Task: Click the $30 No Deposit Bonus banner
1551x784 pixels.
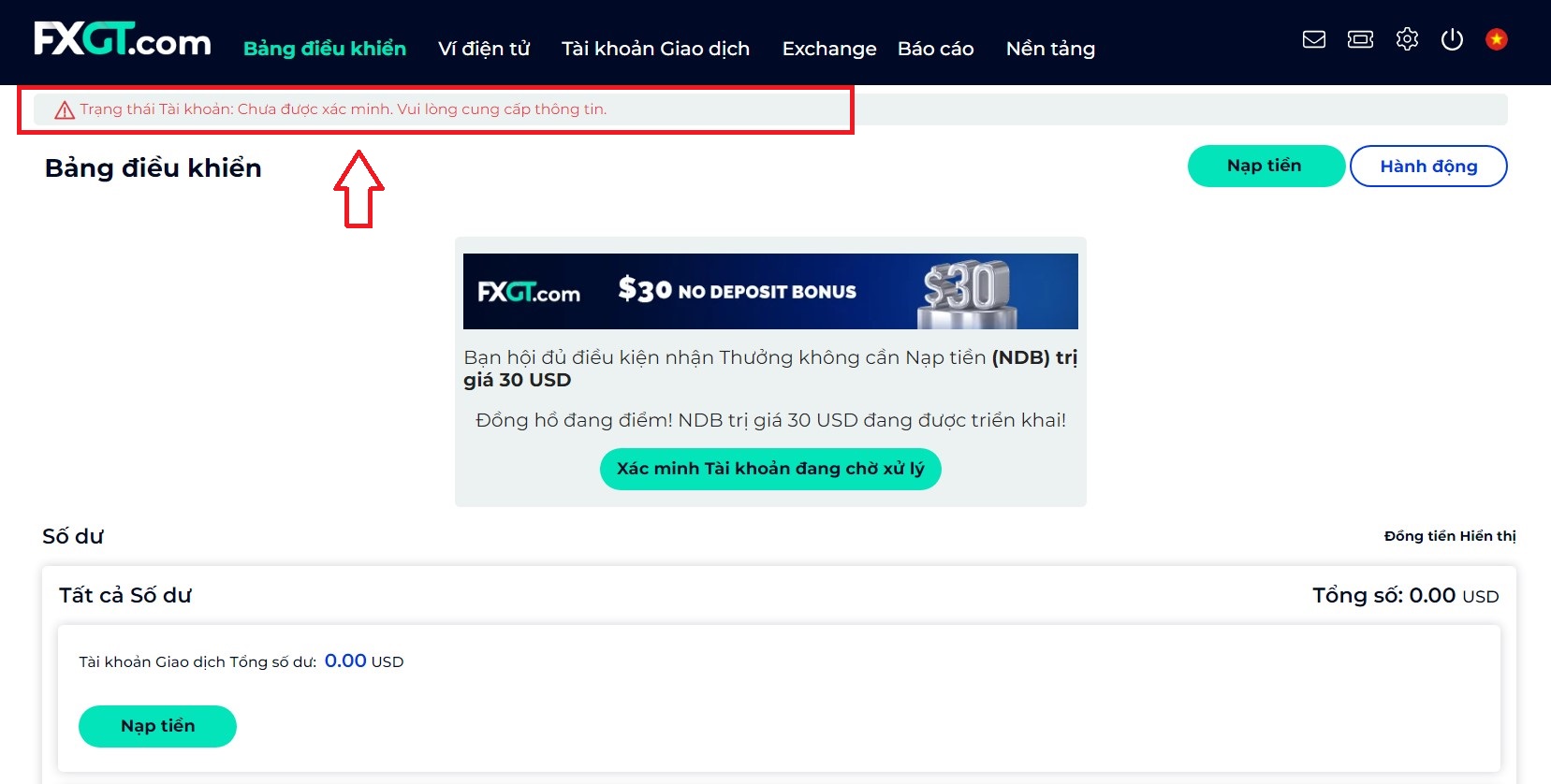Action: point(770,291)
